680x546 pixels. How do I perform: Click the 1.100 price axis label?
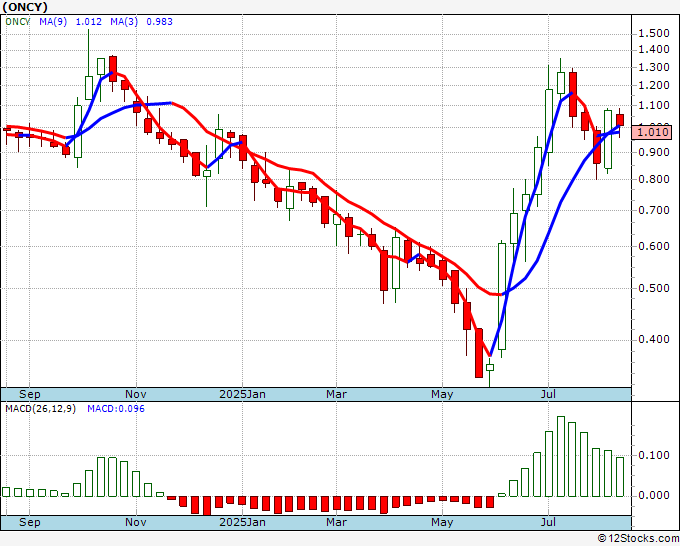tap(654, 105)
